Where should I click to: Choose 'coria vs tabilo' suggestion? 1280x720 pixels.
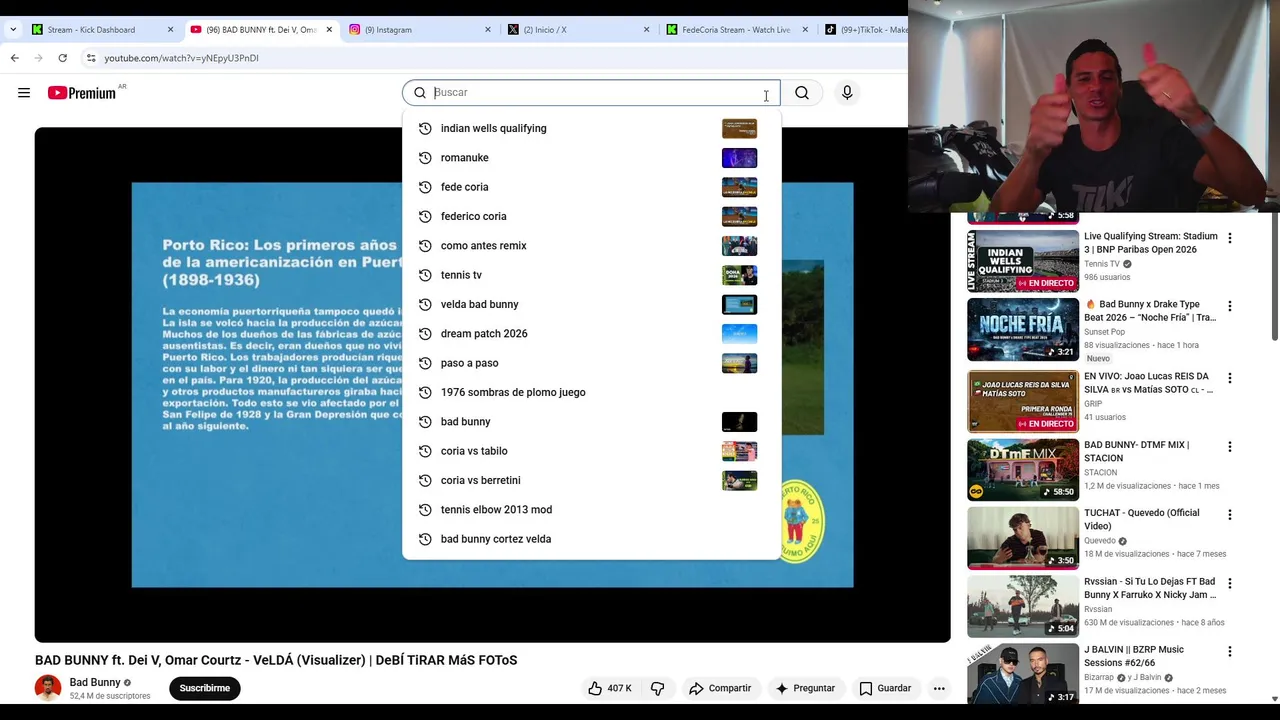click(x=591, y=451)
